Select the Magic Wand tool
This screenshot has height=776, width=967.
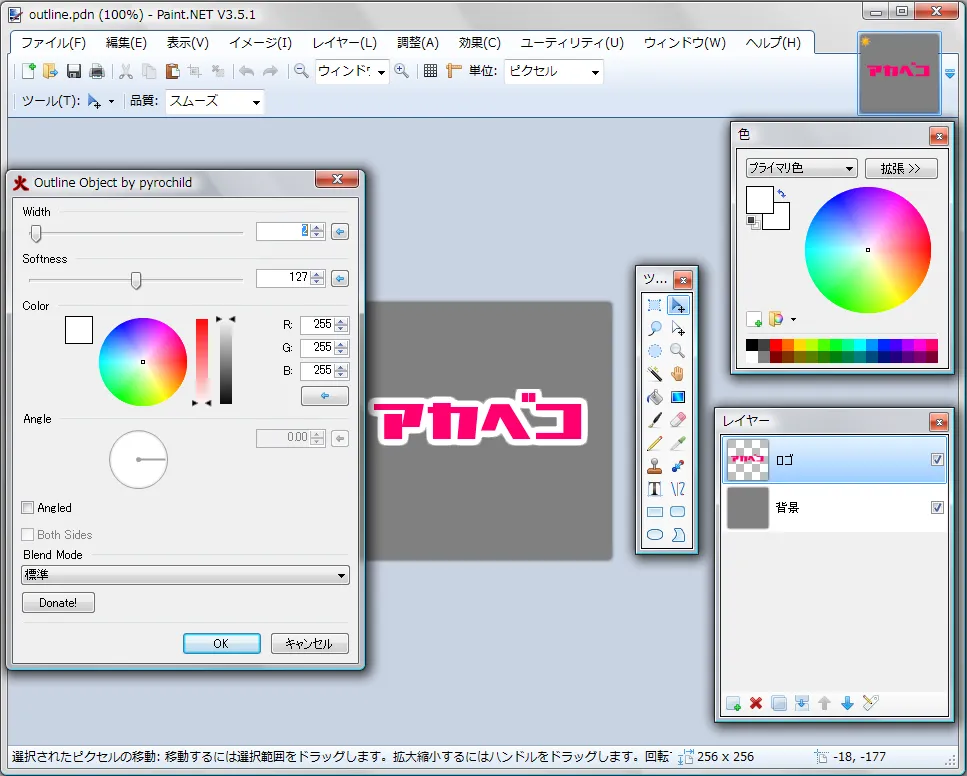(x=655, y=374)
